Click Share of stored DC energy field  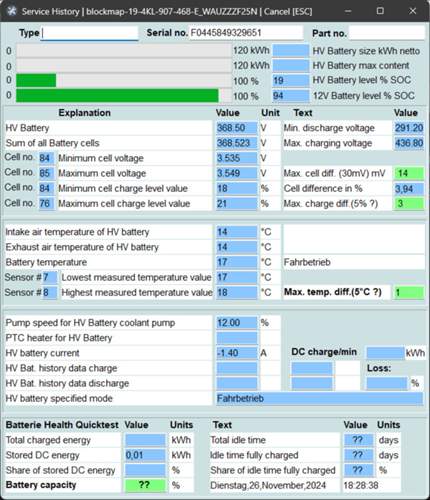[145, 470]
